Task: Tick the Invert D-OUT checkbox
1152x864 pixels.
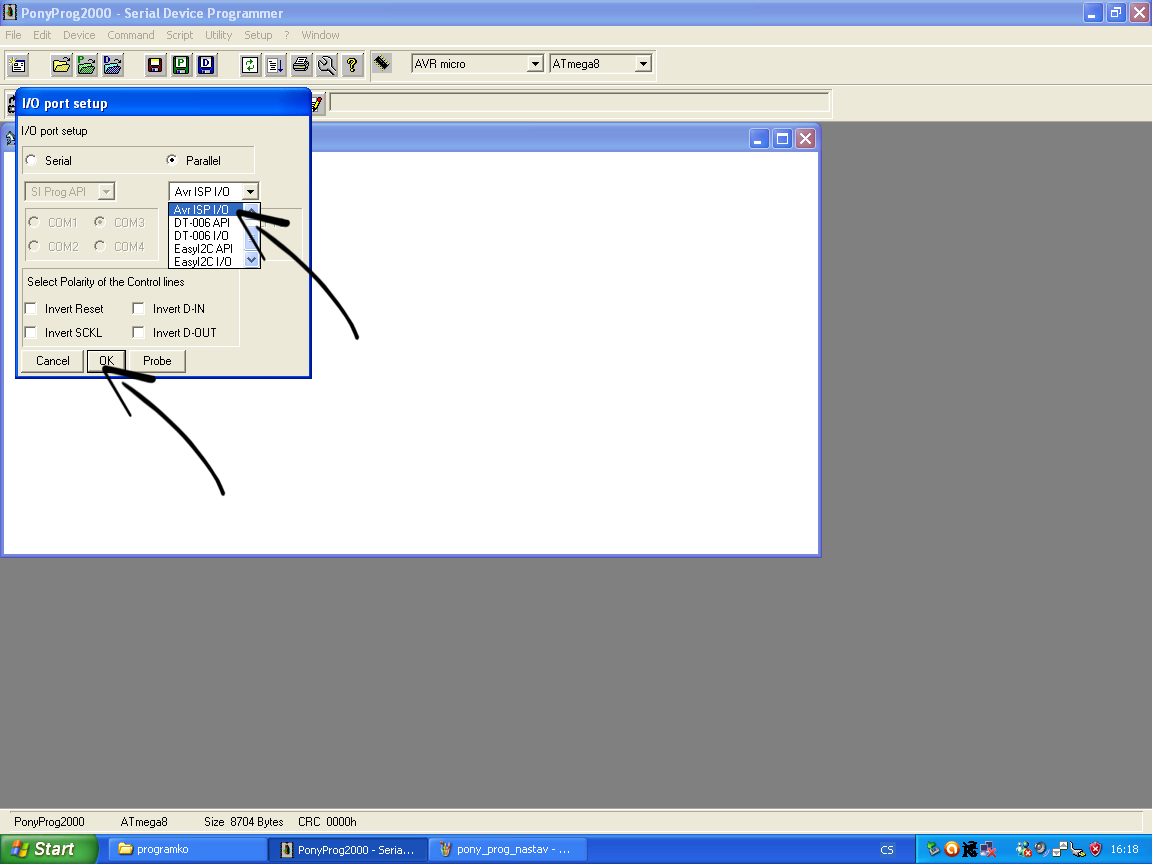Action: click(x=138, y=333)
